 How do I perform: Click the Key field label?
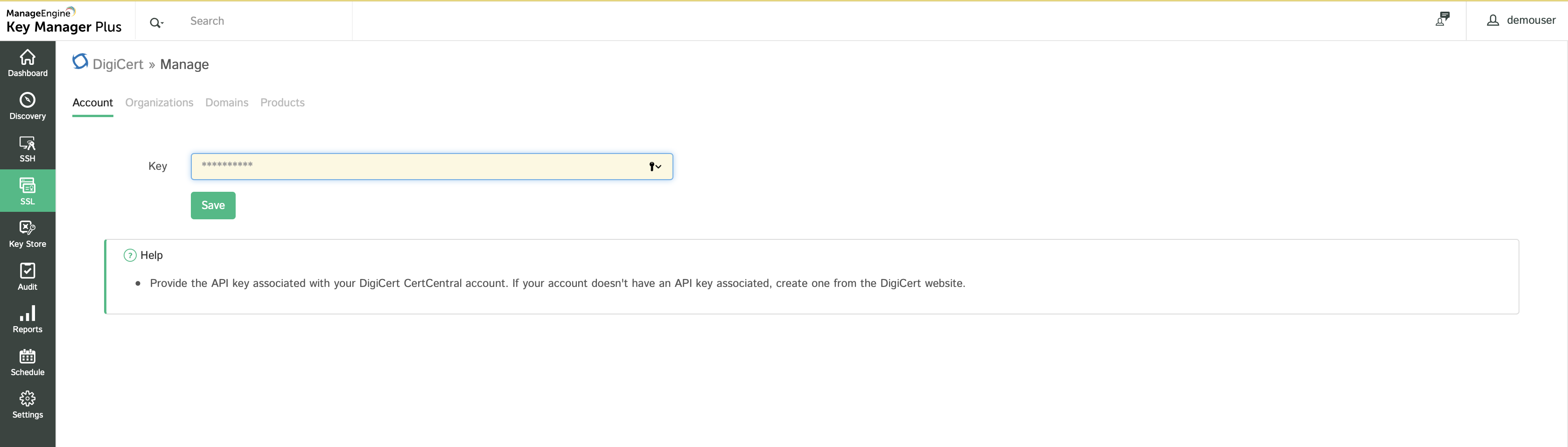click(158, 166)
